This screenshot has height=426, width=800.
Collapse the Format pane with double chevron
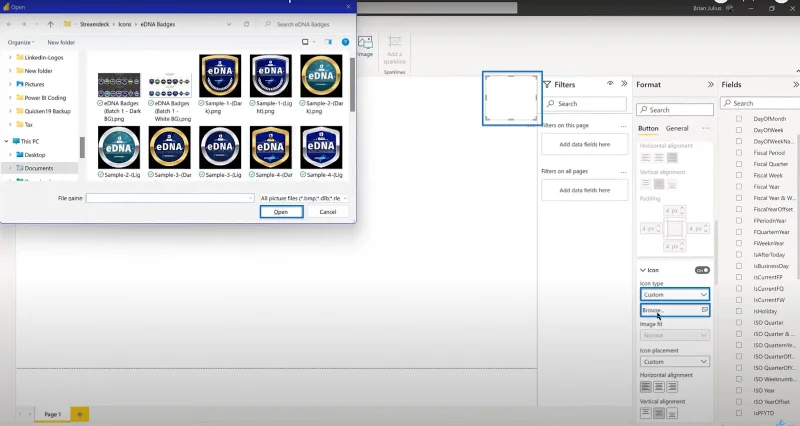[x=710, y=85]
